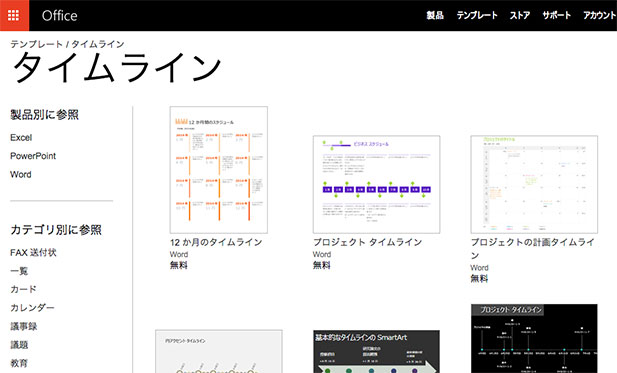Browse the 議題 category

[19, 345]
